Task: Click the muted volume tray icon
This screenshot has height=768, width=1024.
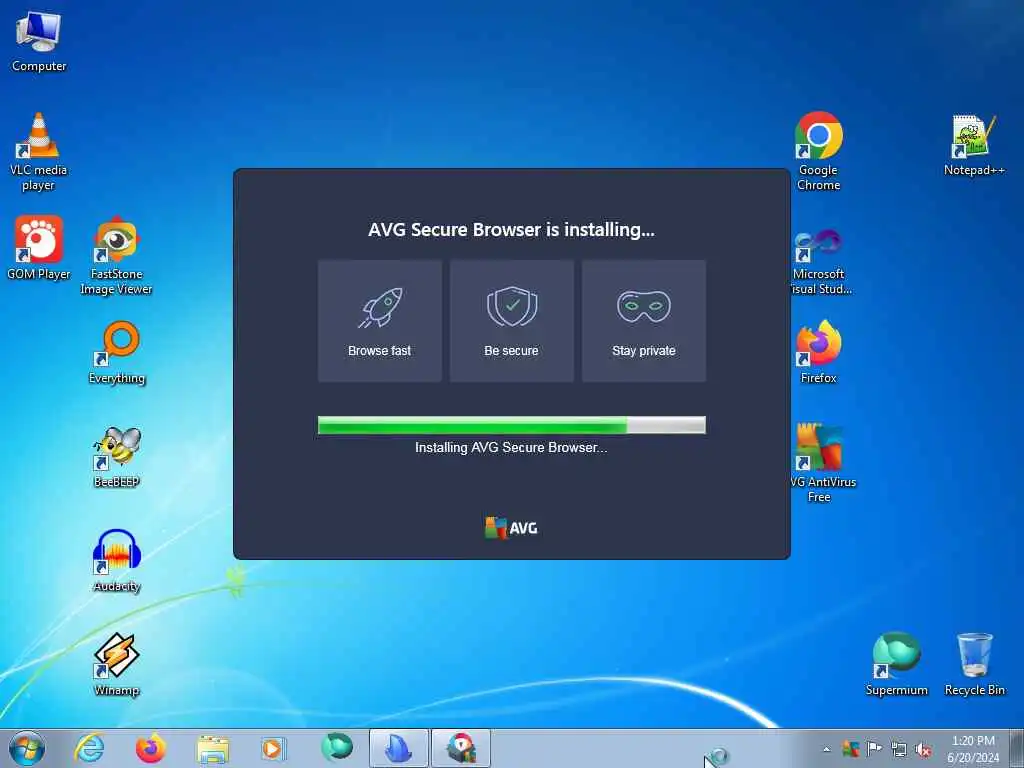Action: pos(923,750)
